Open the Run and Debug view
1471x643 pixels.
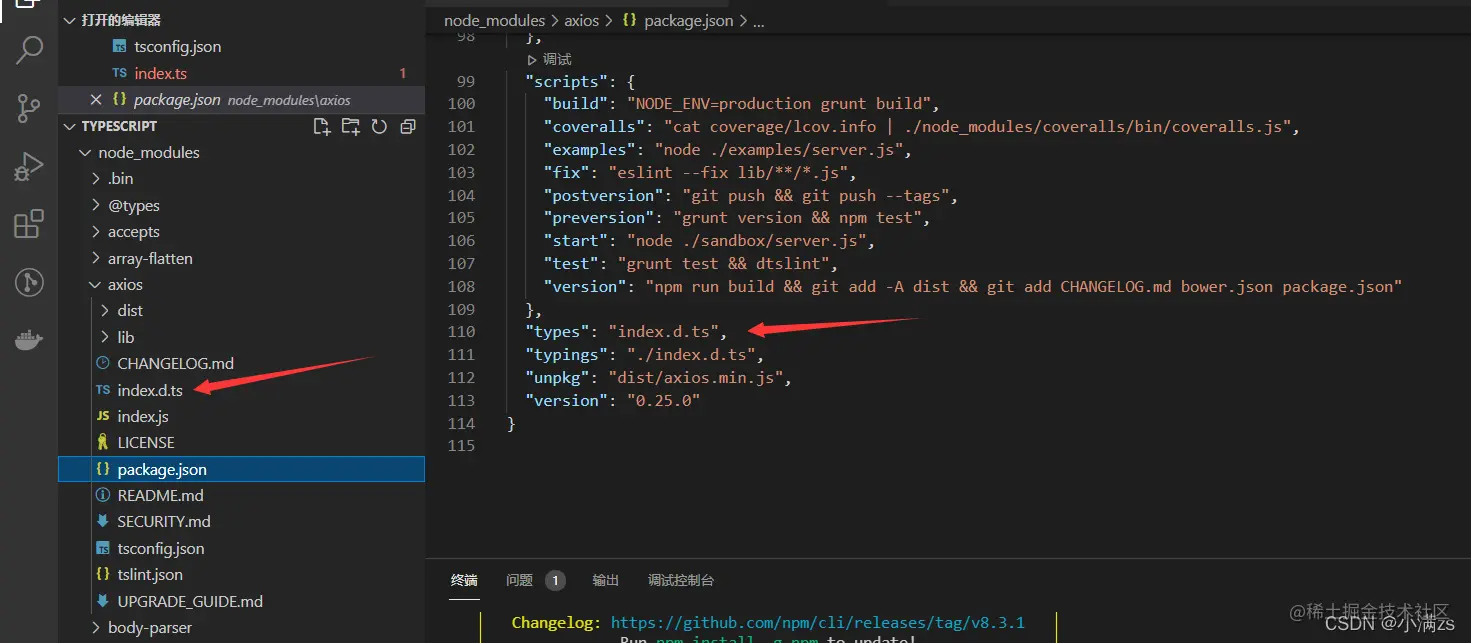[x=29, y=166]
